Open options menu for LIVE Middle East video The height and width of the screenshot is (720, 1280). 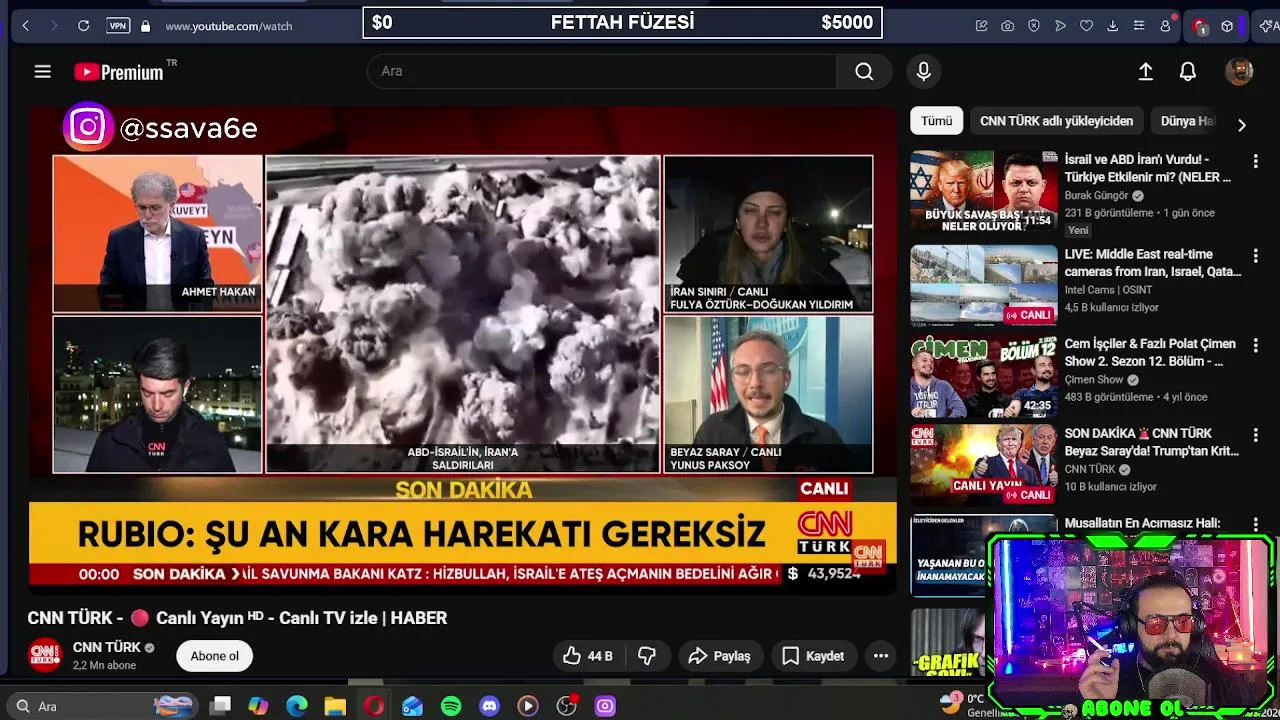1256,256
